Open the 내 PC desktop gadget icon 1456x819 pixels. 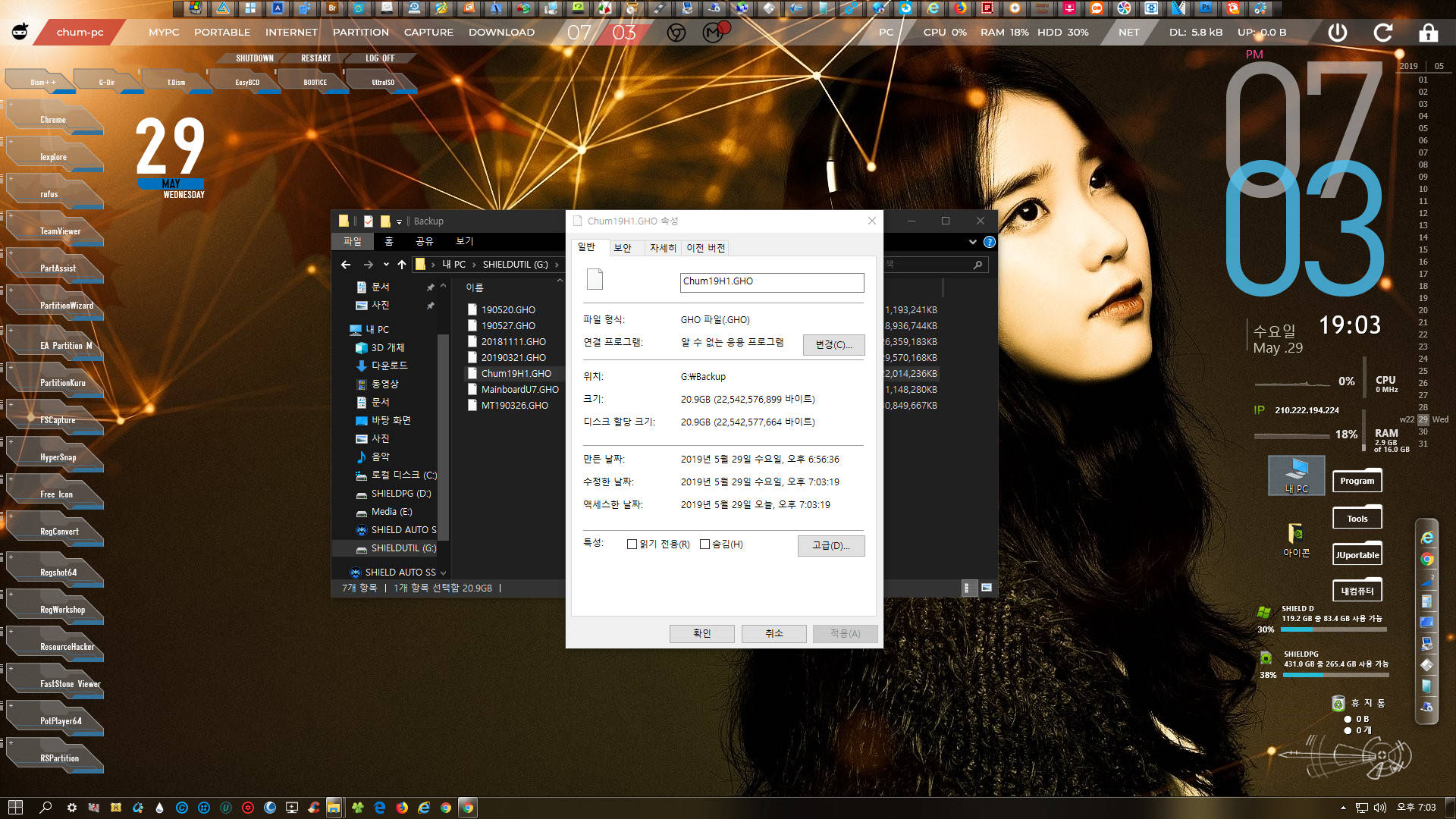[1296, 475]
